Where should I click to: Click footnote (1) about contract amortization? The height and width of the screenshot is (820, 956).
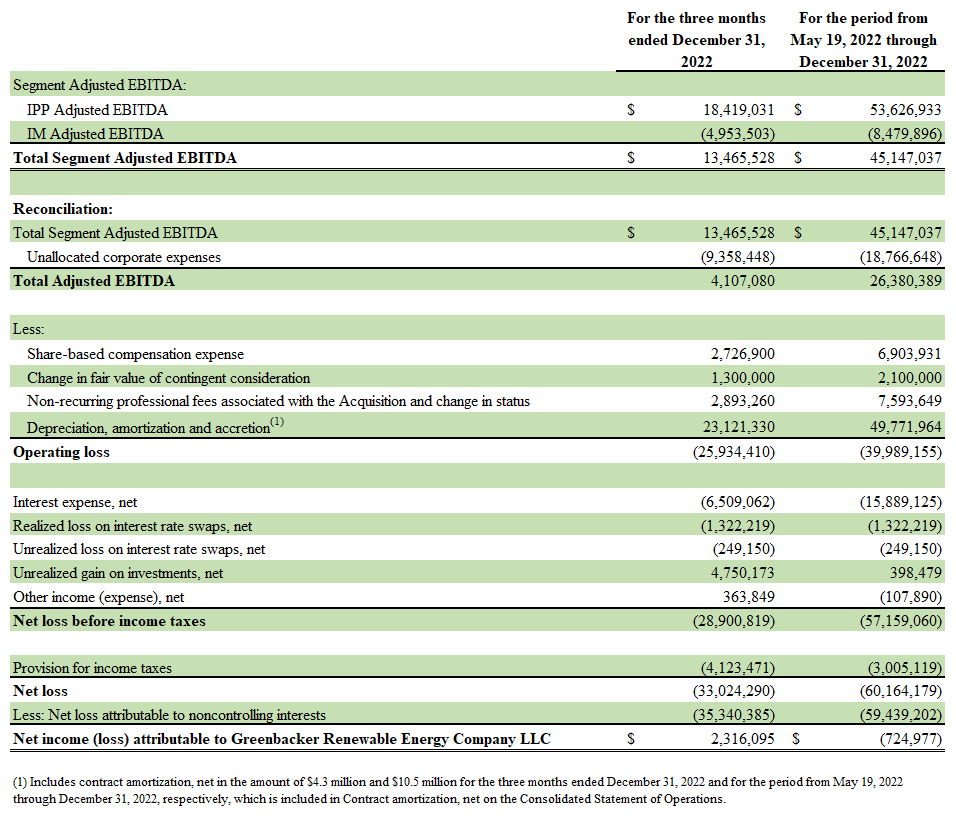tap(458, 791)
